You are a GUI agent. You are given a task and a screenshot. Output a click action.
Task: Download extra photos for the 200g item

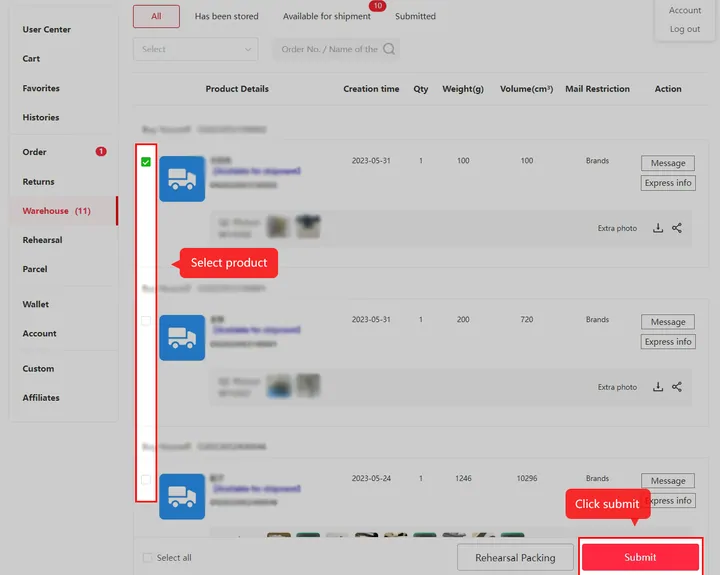click(x=658, y=387)
